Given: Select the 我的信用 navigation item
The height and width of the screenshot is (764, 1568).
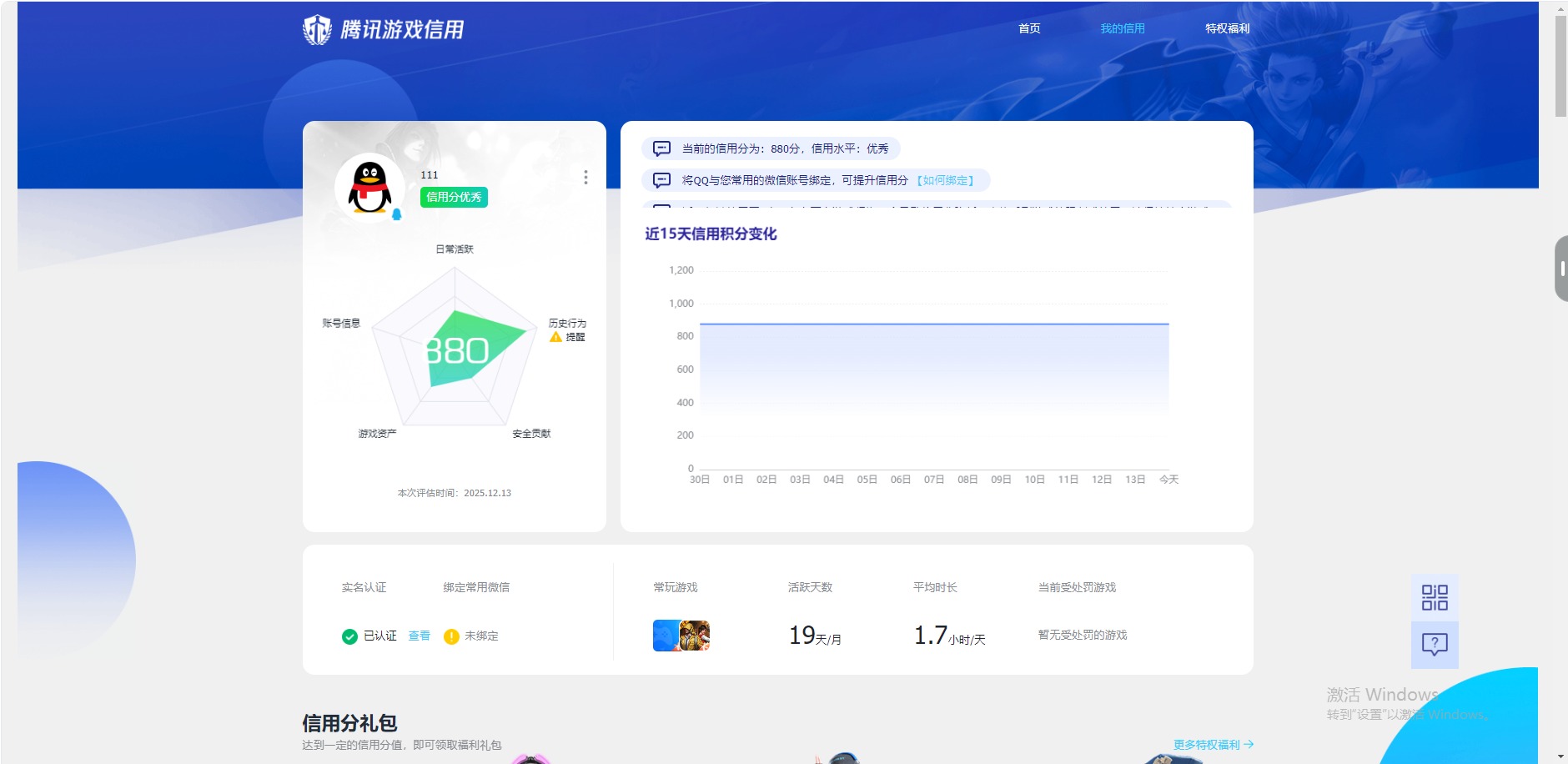Looking at the screenshot, I should 1121,28.
